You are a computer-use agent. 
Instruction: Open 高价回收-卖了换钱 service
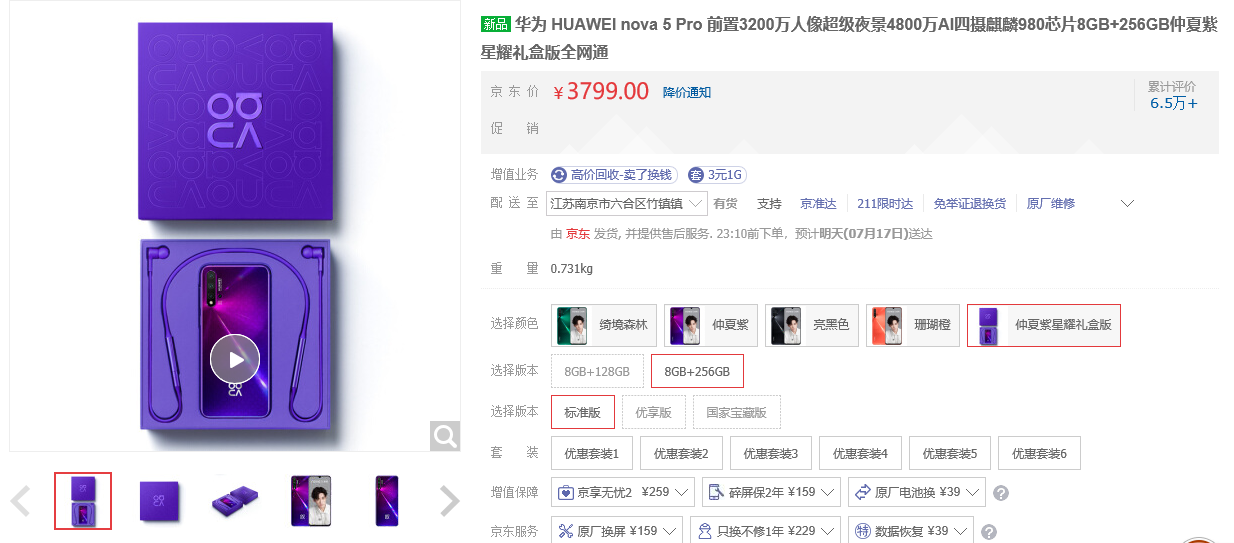(x=614, y=175)
